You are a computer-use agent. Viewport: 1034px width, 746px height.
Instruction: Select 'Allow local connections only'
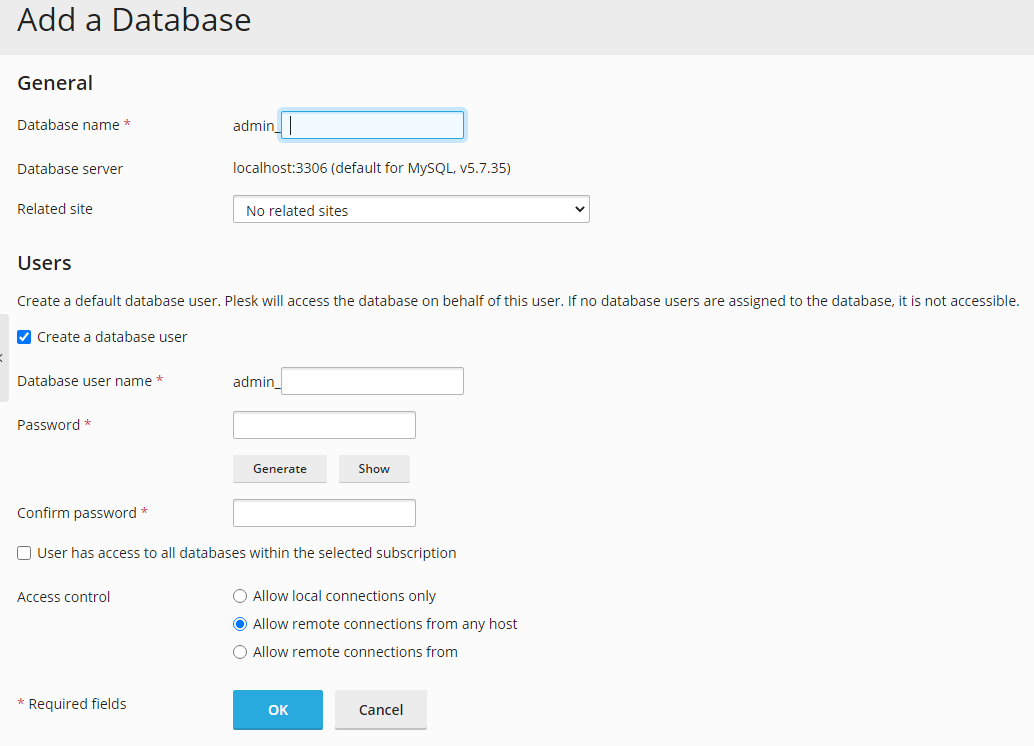pyautogui.click(x=240, y=595)
